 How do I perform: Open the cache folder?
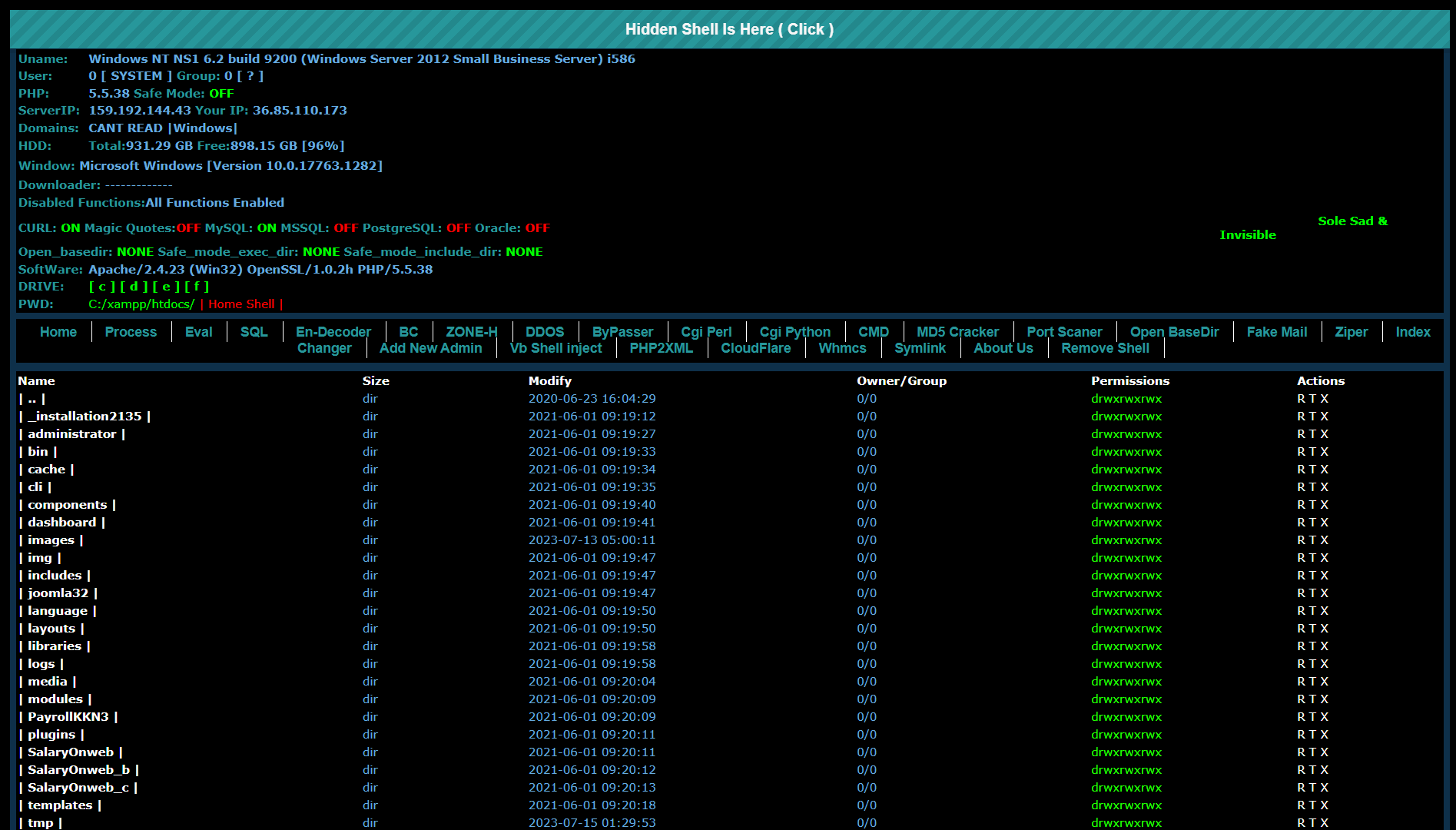[x=46, y=470]
